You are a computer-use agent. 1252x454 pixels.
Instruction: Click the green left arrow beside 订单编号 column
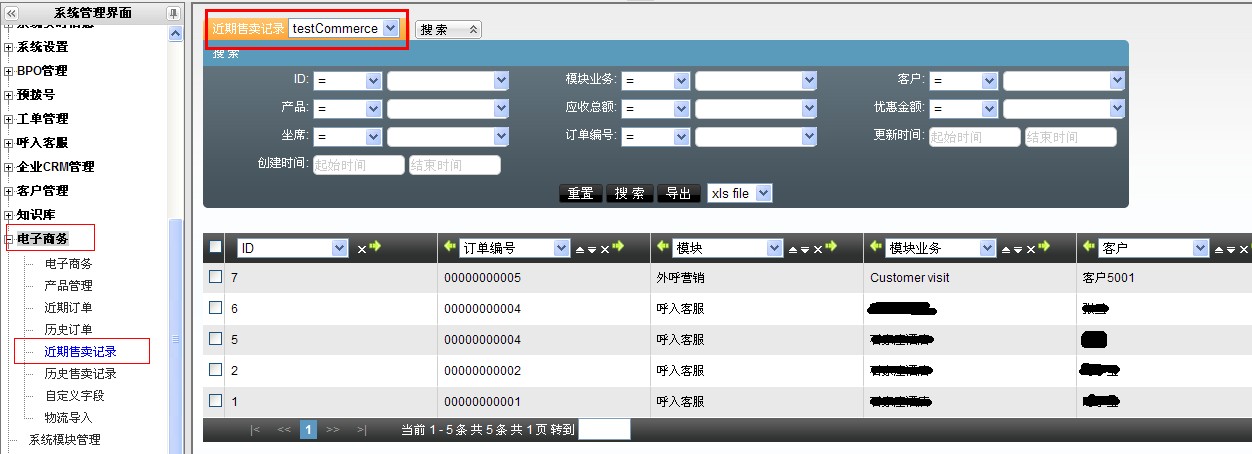click(448, 247)
